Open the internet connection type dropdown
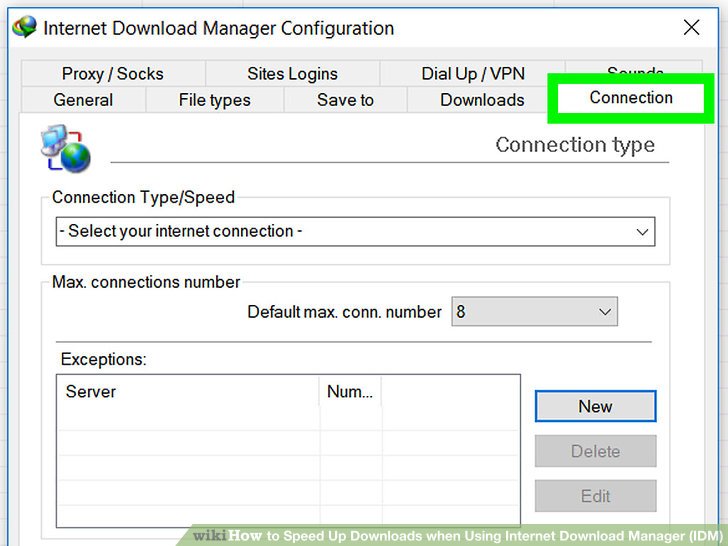 click(x=356, y=231)
